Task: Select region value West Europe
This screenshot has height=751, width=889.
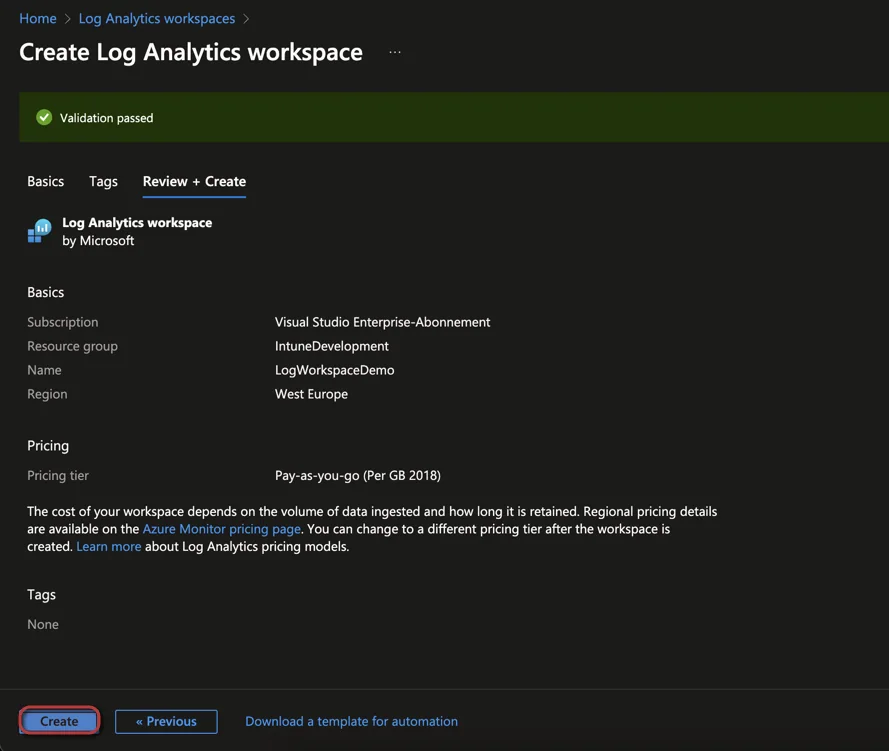Action: tap(311, 394)
